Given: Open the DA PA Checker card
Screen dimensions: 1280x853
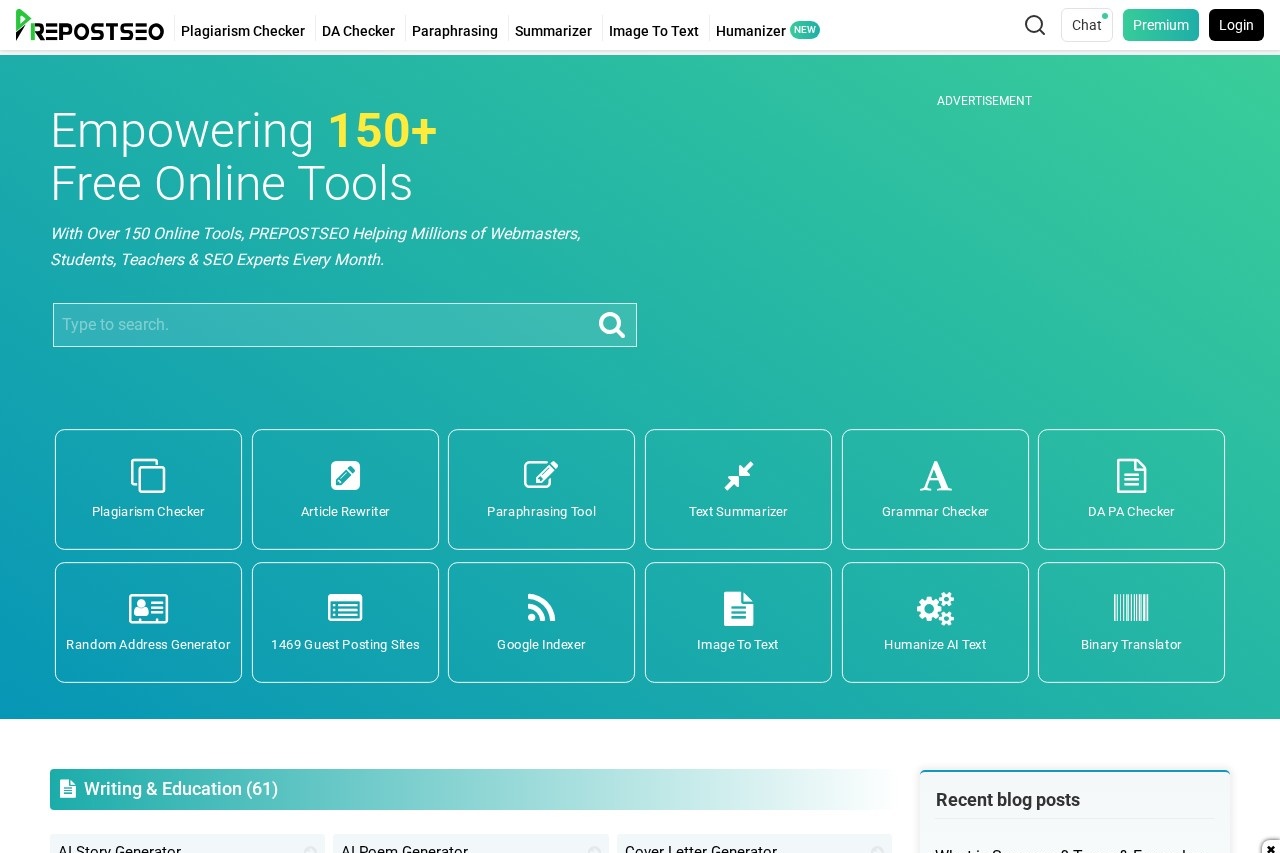Looking at the screenshot, I should pos(1131,489).
